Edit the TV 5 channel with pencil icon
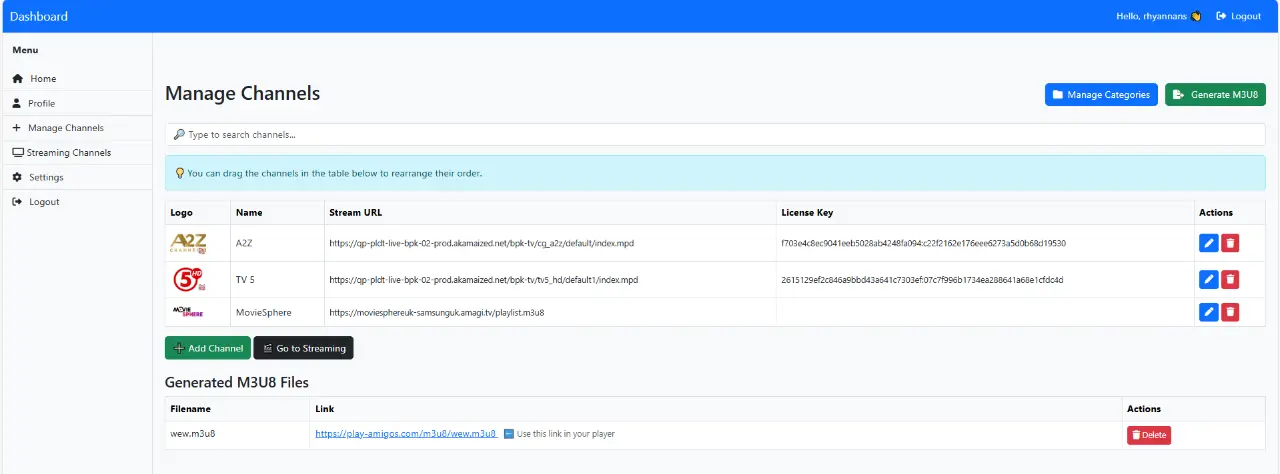1280x474 pixels. (x=1208, y=280)
